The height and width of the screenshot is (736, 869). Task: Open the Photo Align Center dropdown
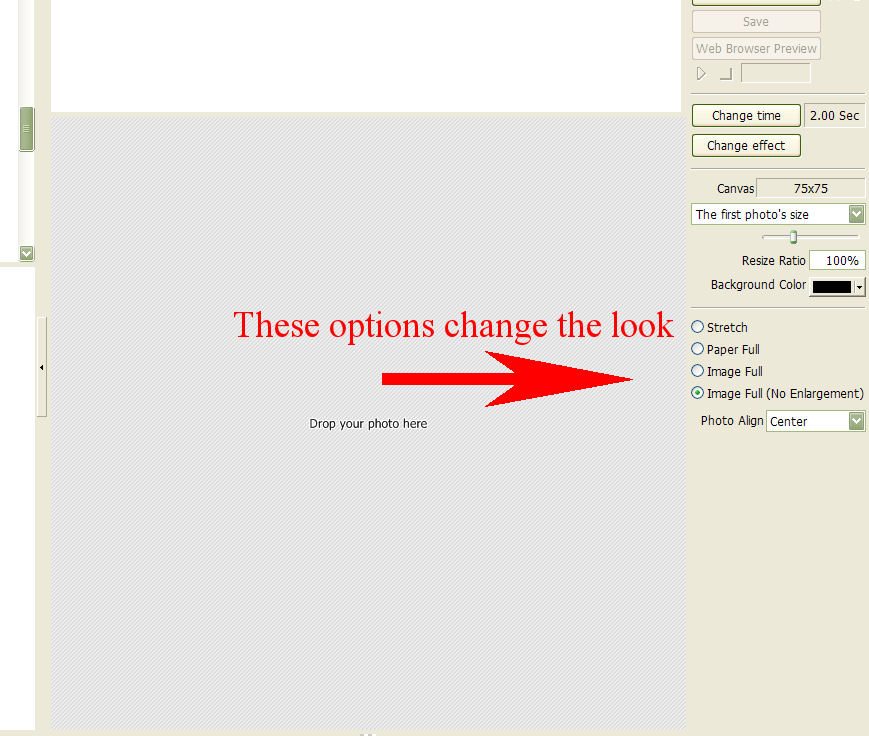[x=856, y=421]
